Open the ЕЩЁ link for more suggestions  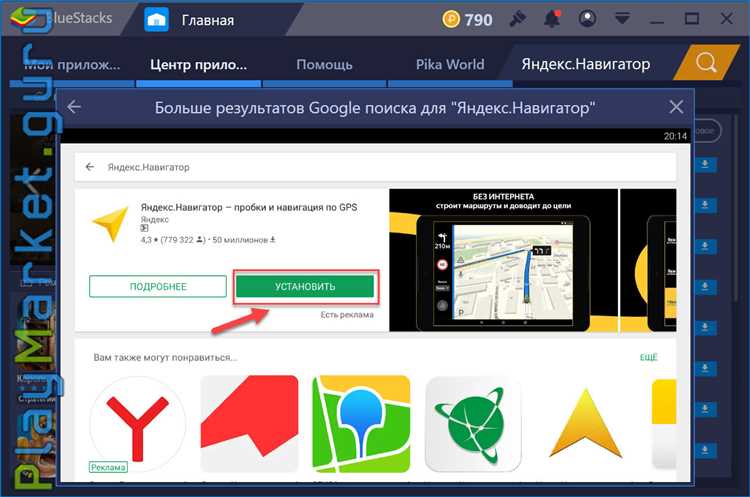(x=649, y=357)
